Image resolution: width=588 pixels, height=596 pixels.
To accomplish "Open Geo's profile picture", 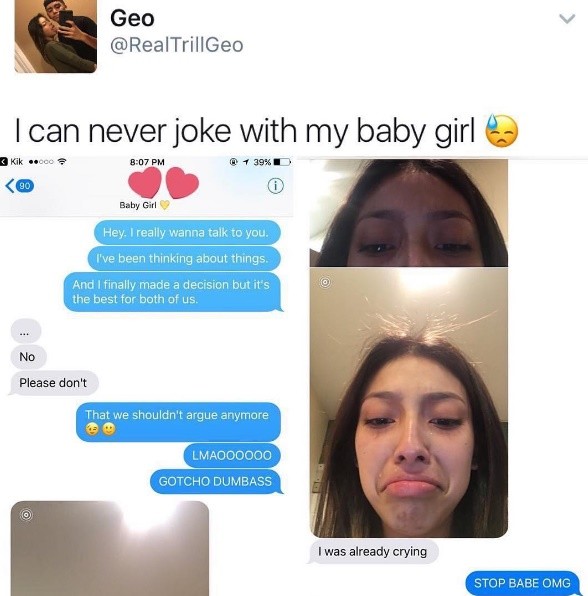I will tap(55, 36).
